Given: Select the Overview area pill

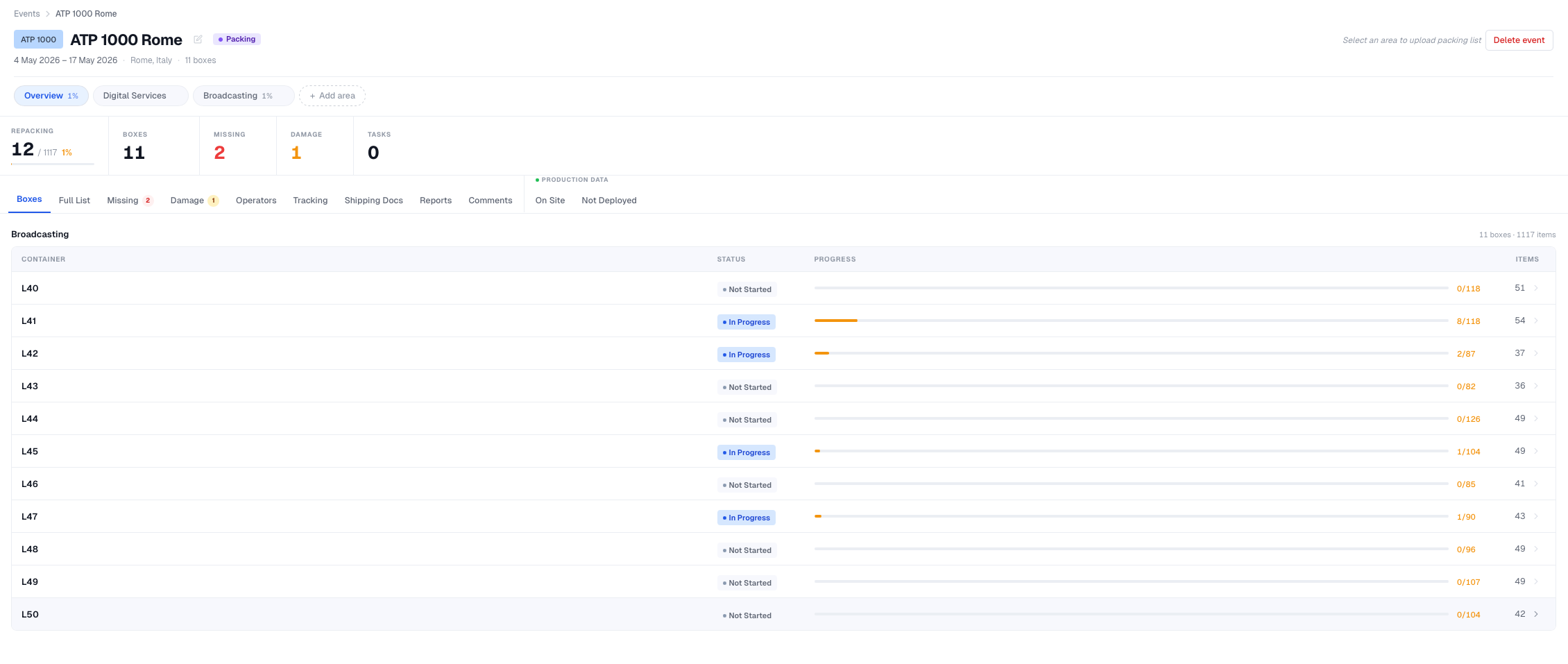Looking at the screenshot, I should coord(51,96).
